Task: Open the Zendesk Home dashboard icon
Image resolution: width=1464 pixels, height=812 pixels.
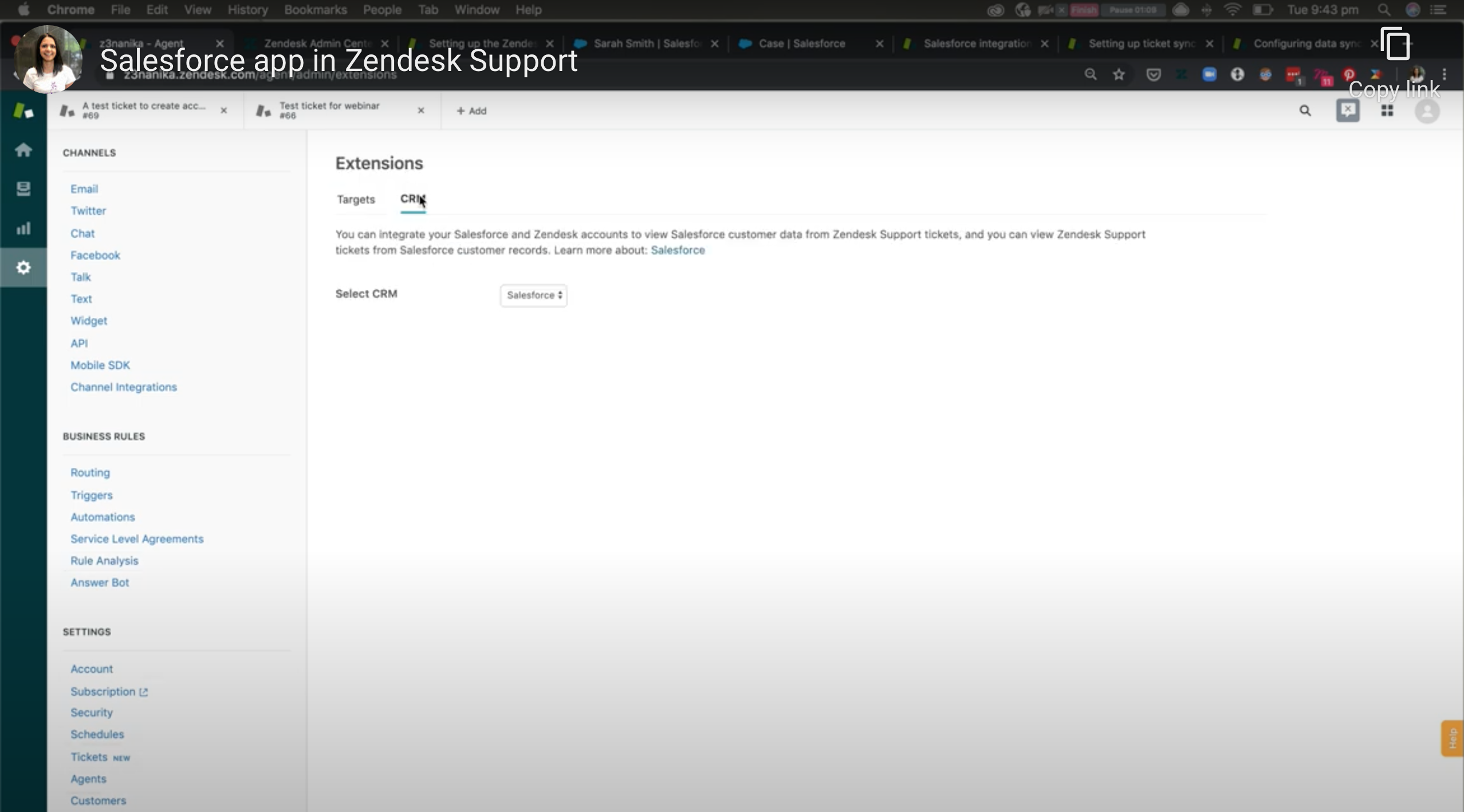Action: pyautogui.click(x=23, y=150)
